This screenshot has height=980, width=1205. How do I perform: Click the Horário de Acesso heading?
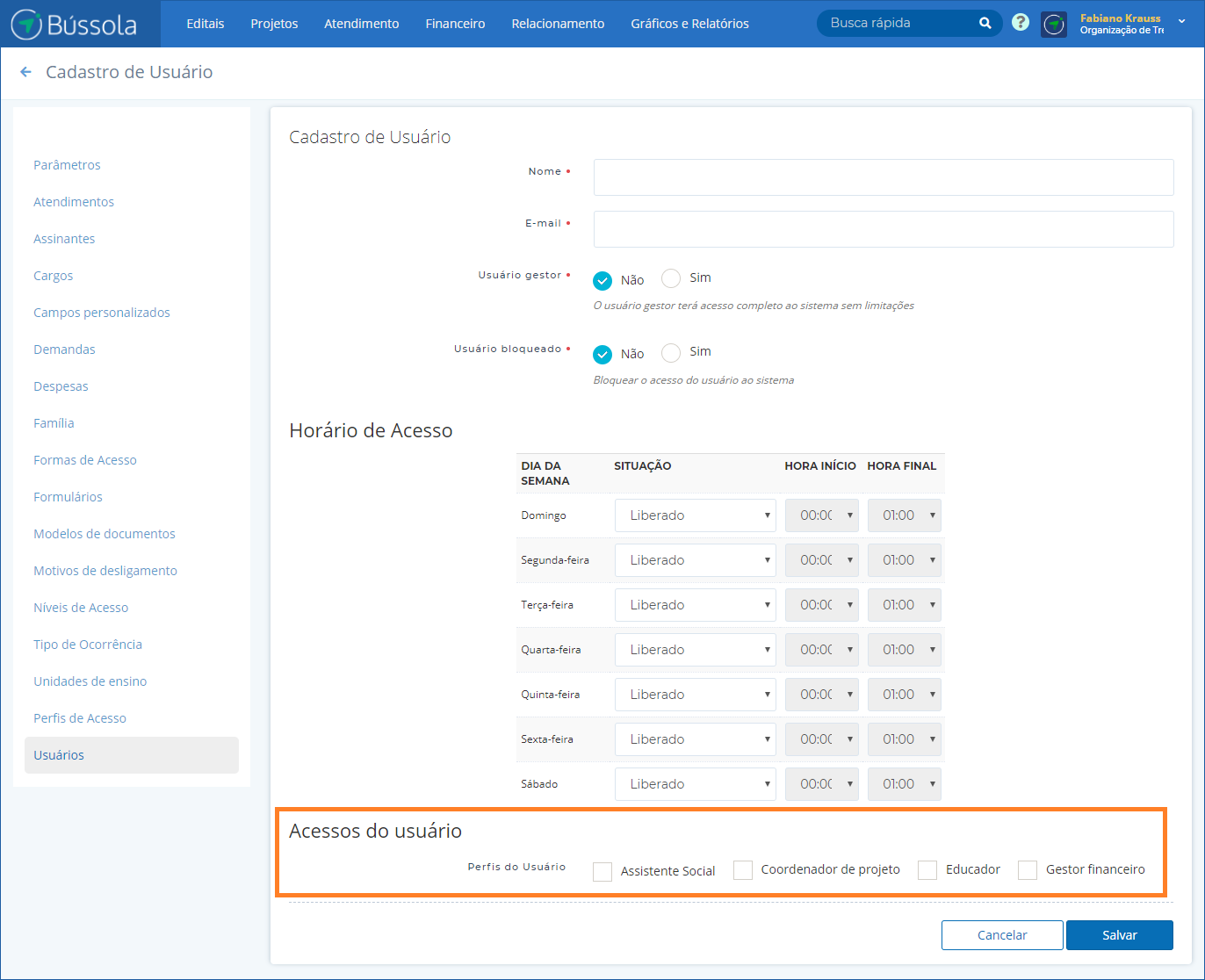click(x=371, y=430)
